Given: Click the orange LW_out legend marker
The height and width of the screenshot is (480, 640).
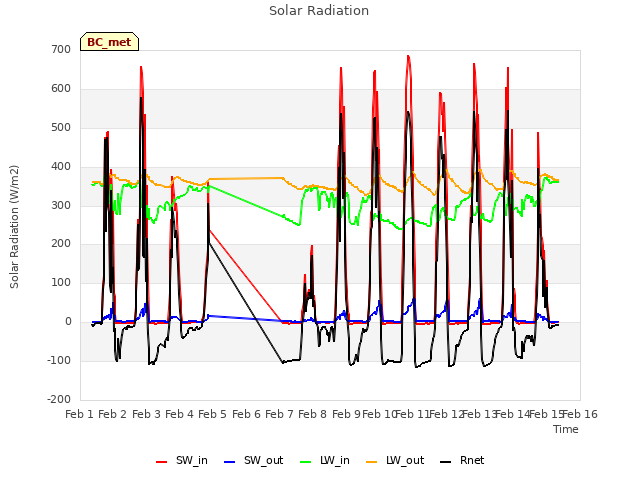Looking at the screenshot, I should pyautogui.click(x=372, y=462).
